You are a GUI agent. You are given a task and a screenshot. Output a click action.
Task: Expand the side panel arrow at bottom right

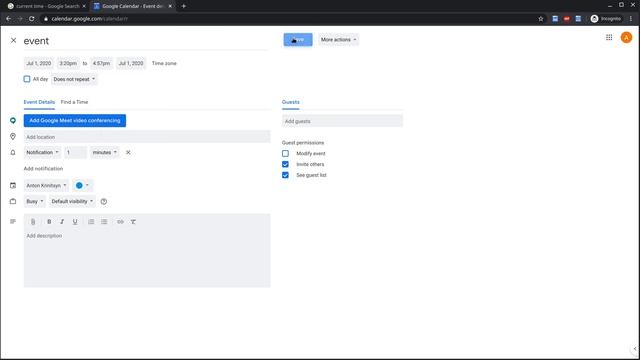coord(635,349)
